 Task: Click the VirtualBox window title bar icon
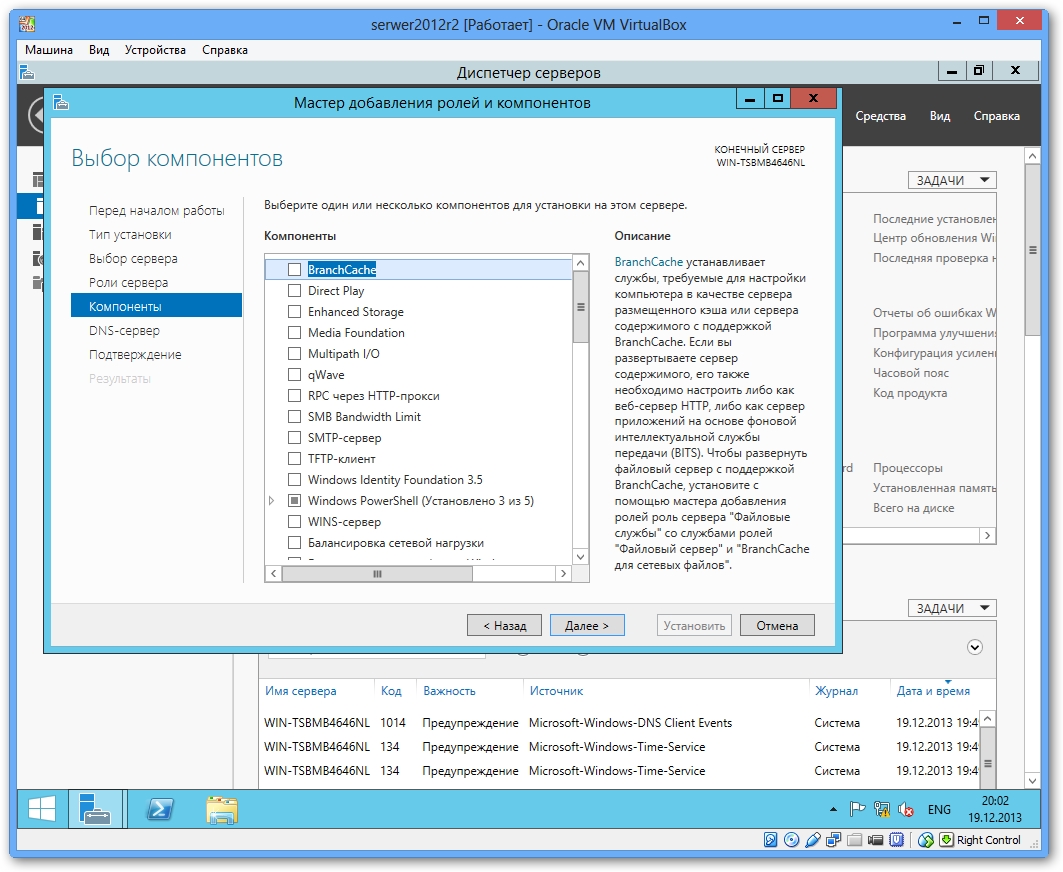point(27,24)
